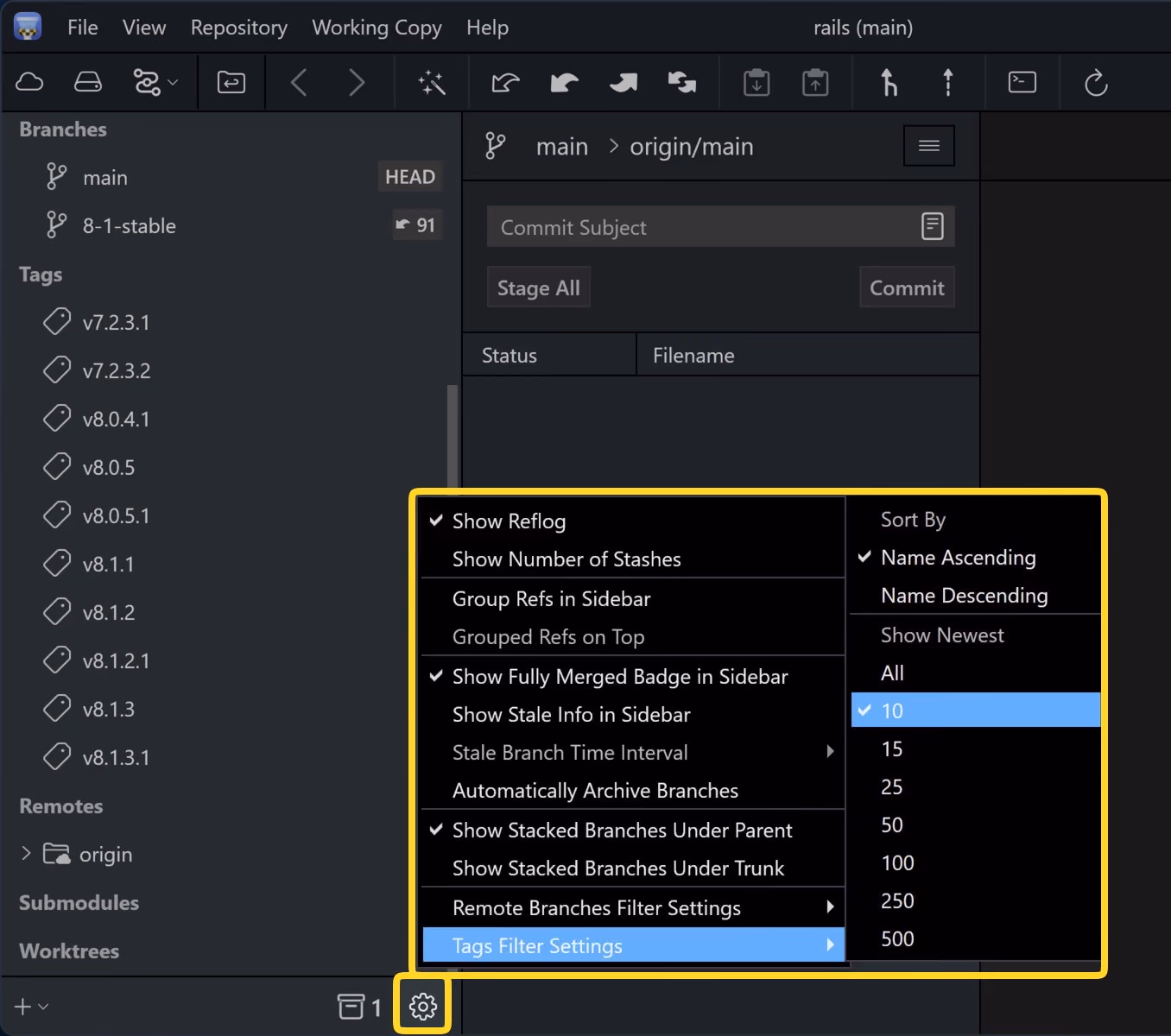Click the Sync toolbar icon
The height and width of the screenshot is (1036, 1171).
[681, 83]
